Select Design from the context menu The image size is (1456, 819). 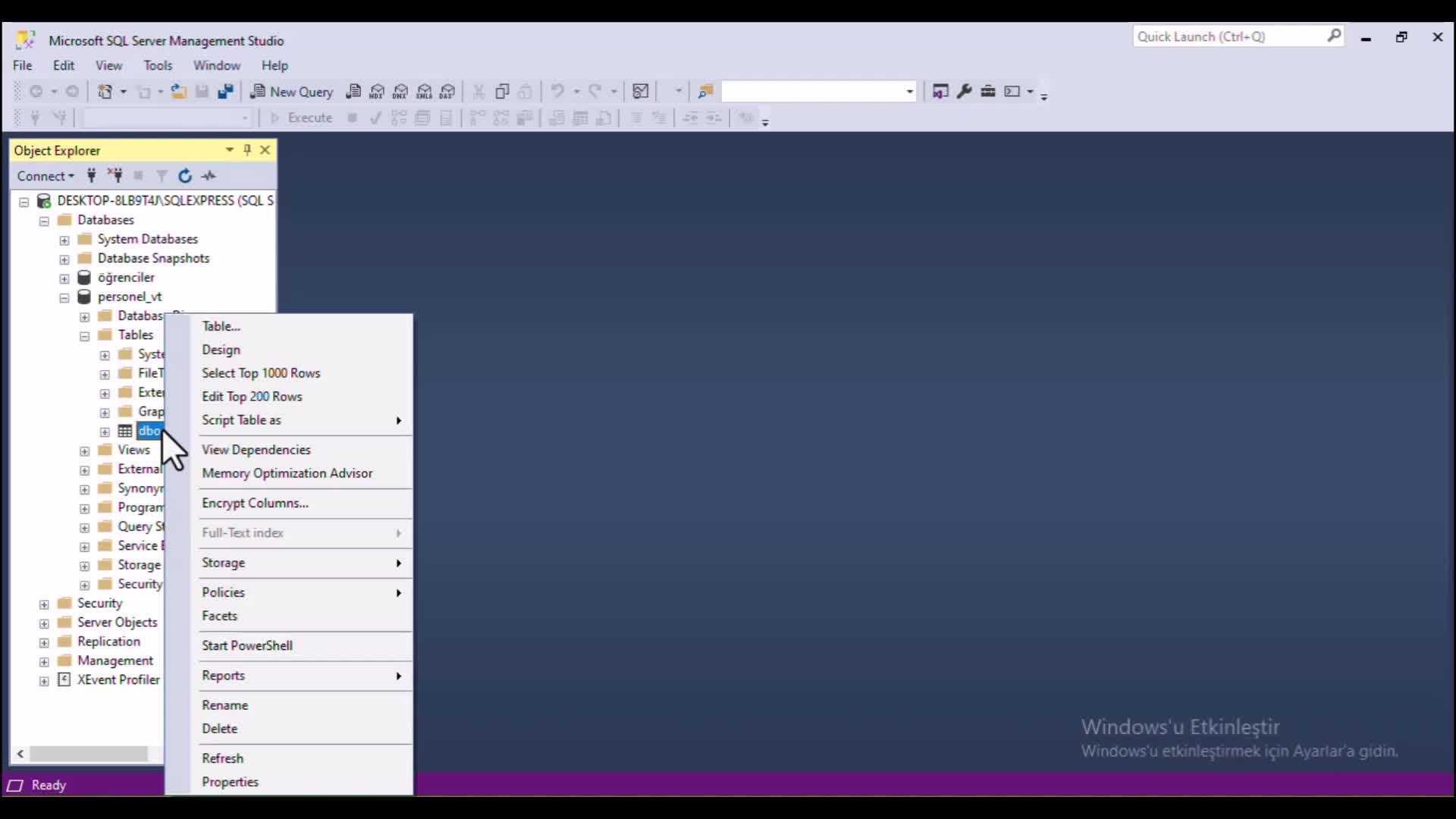pos(221,349)
